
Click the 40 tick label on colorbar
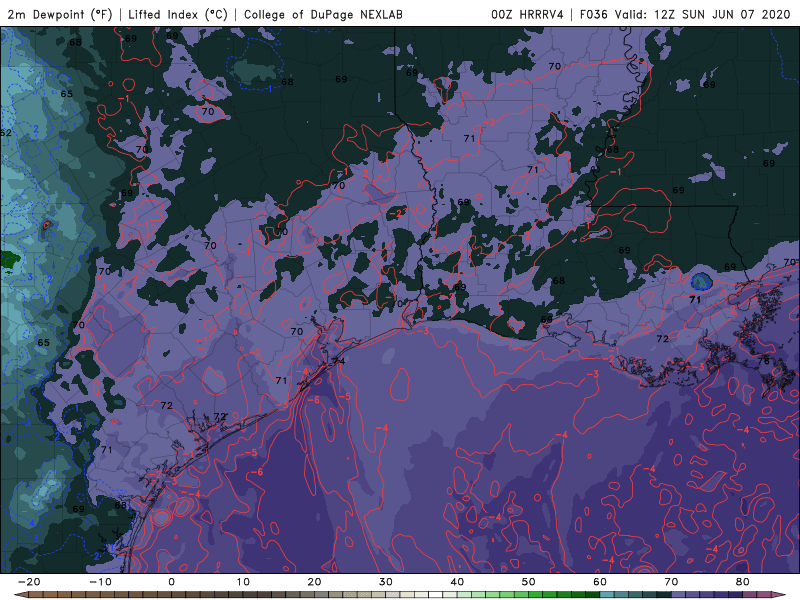pos(457,582)
